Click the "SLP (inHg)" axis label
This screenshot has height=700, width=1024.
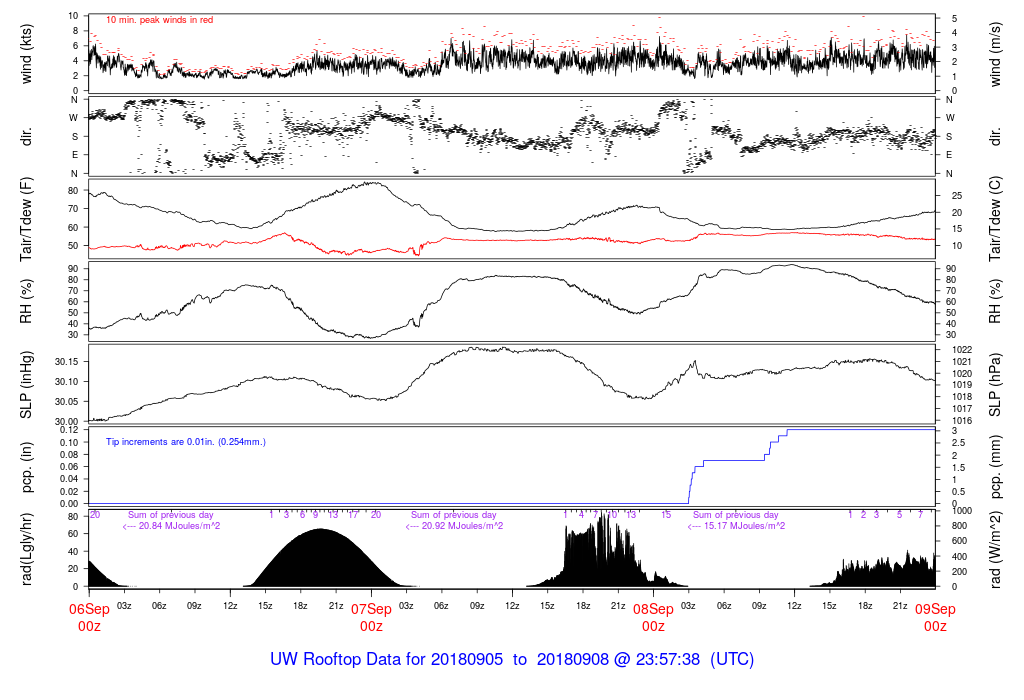tap(26, 385)
